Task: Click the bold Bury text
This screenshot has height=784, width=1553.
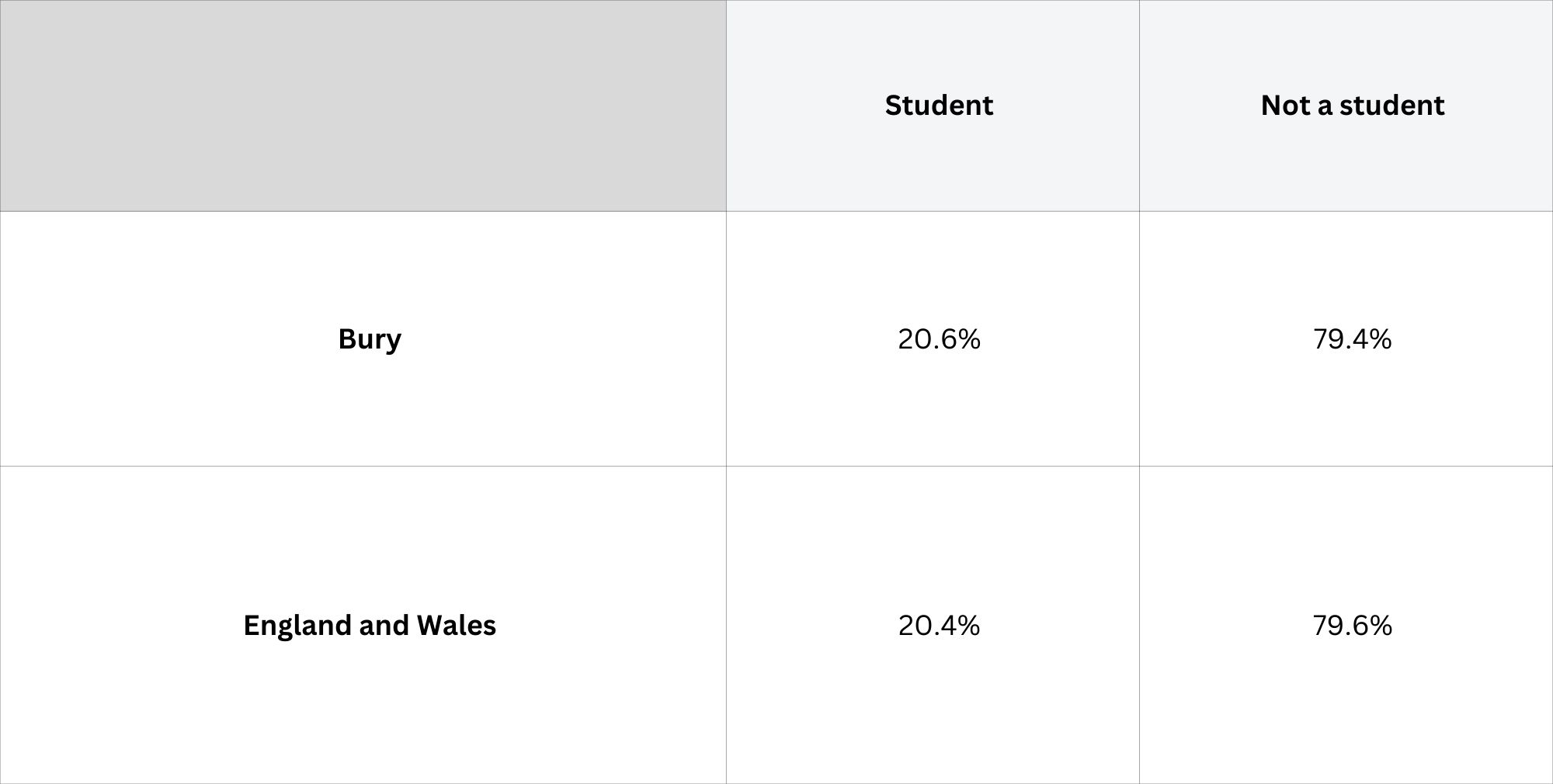Action: (x=370, y=339)
